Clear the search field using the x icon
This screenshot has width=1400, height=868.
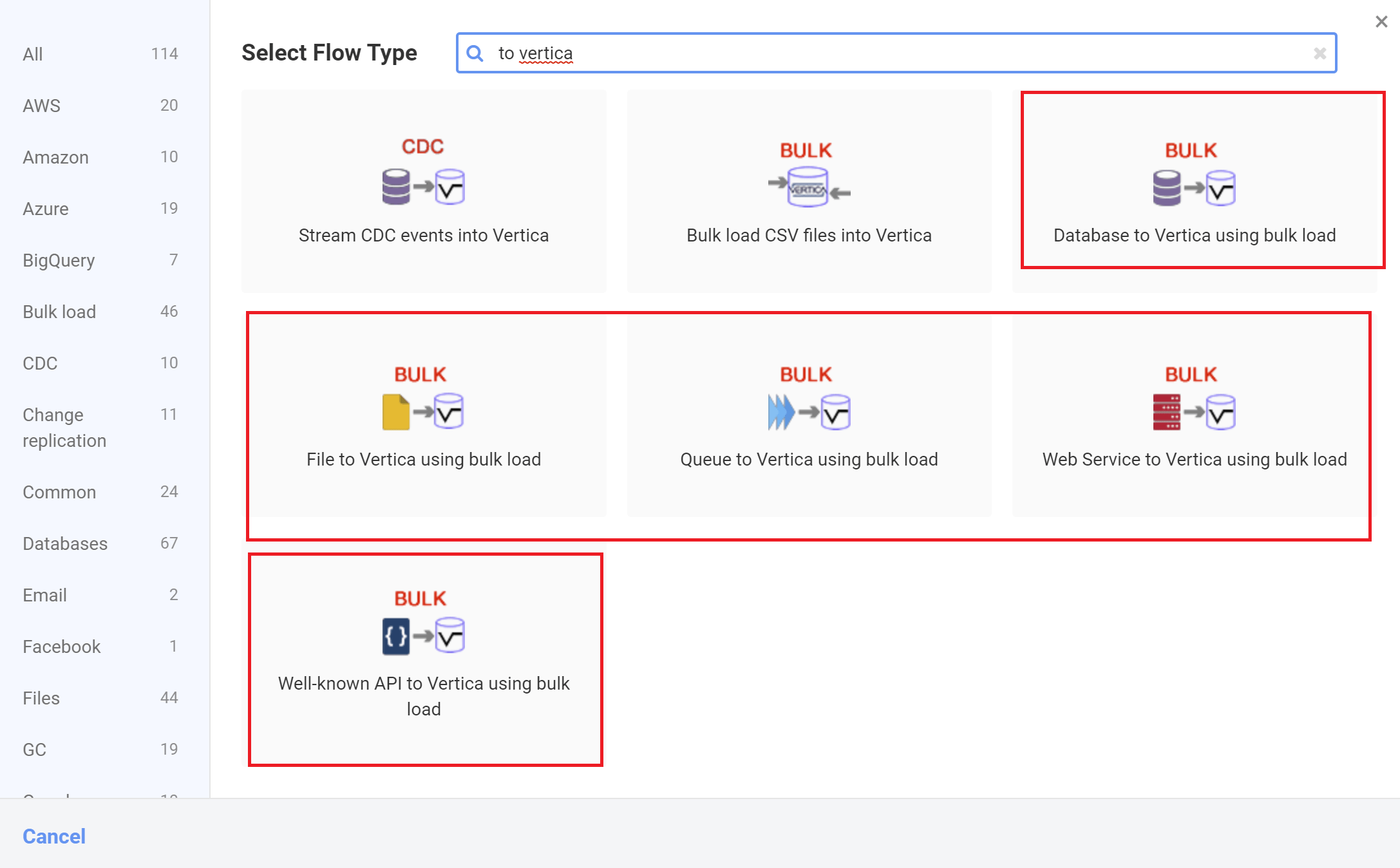tap(1320, 53)
